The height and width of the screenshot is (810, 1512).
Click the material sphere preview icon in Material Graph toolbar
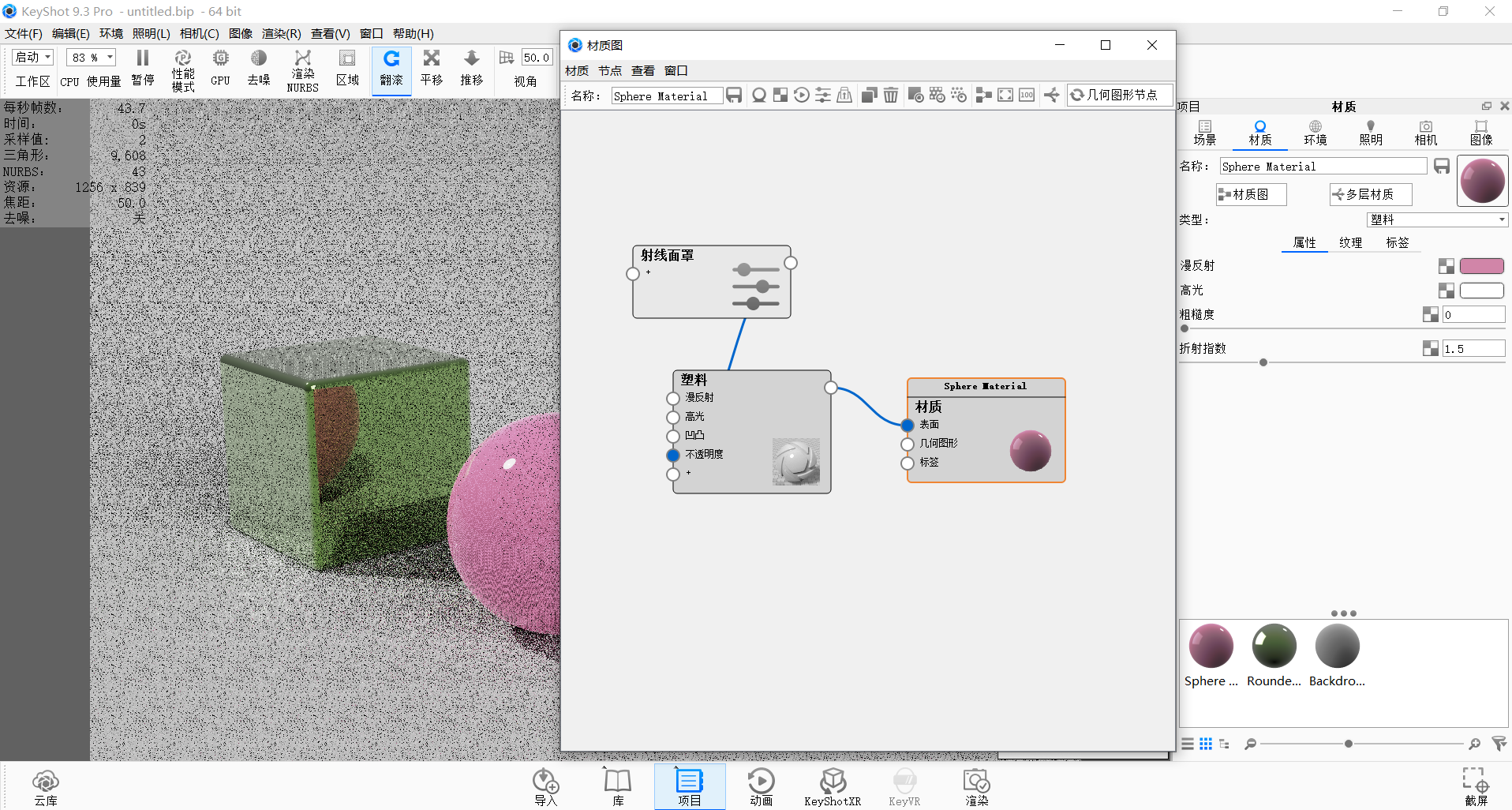pyautogui.click(x=759, y=96)
